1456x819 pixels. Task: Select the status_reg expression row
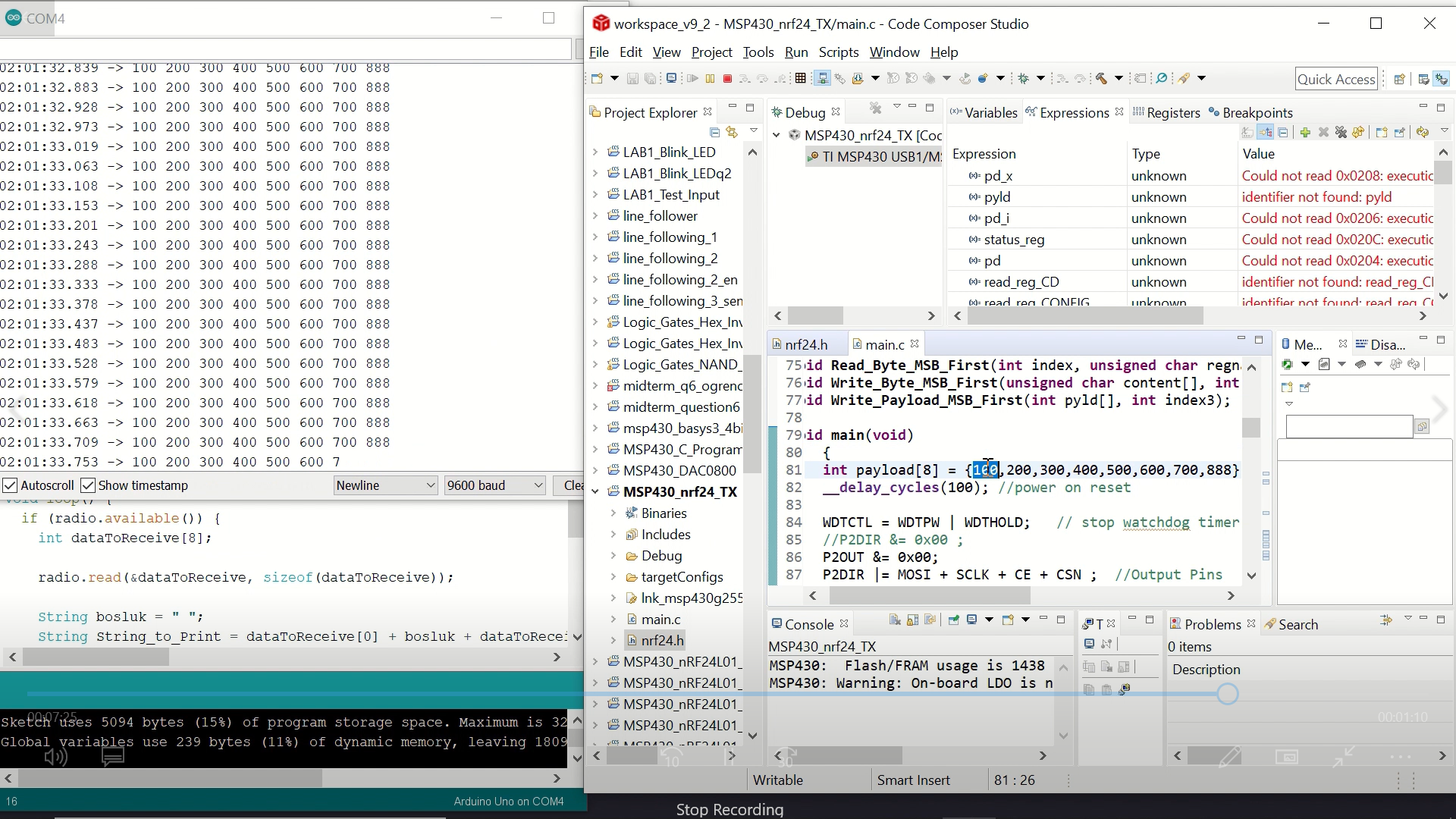(x=1191, y=240)
